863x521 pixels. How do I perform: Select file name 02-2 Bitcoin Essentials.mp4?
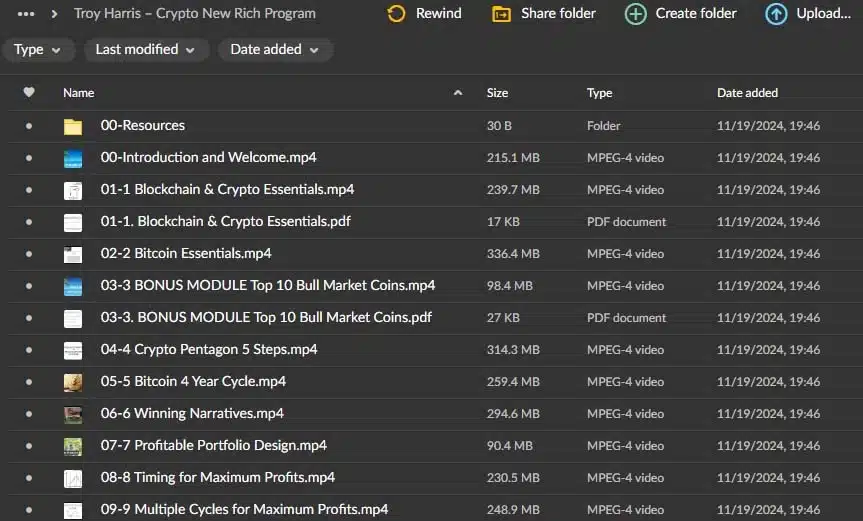coord(186,253)
